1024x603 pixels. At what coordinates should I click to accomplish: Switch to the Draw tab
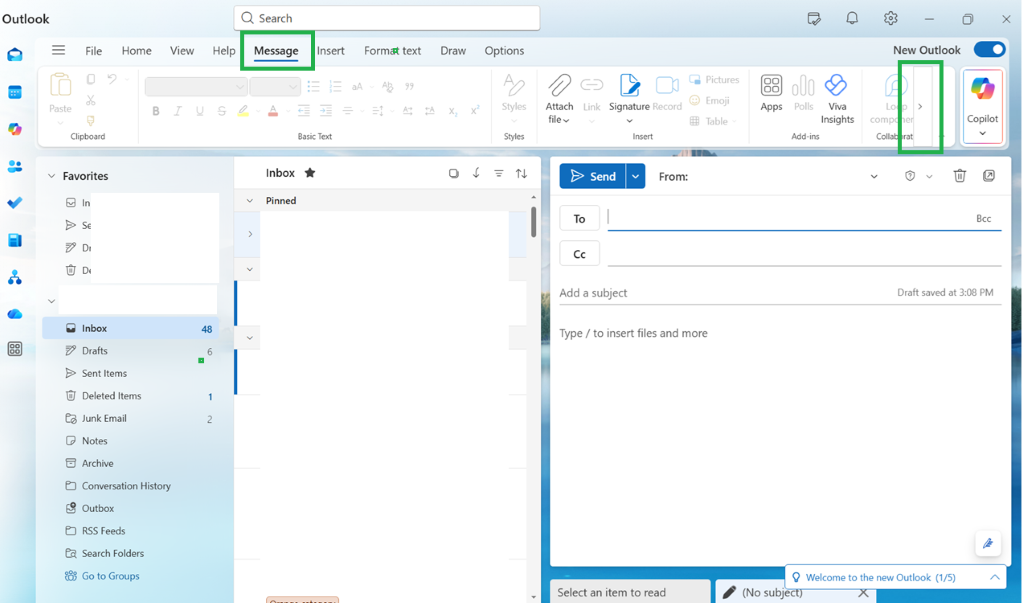point(453,50)
